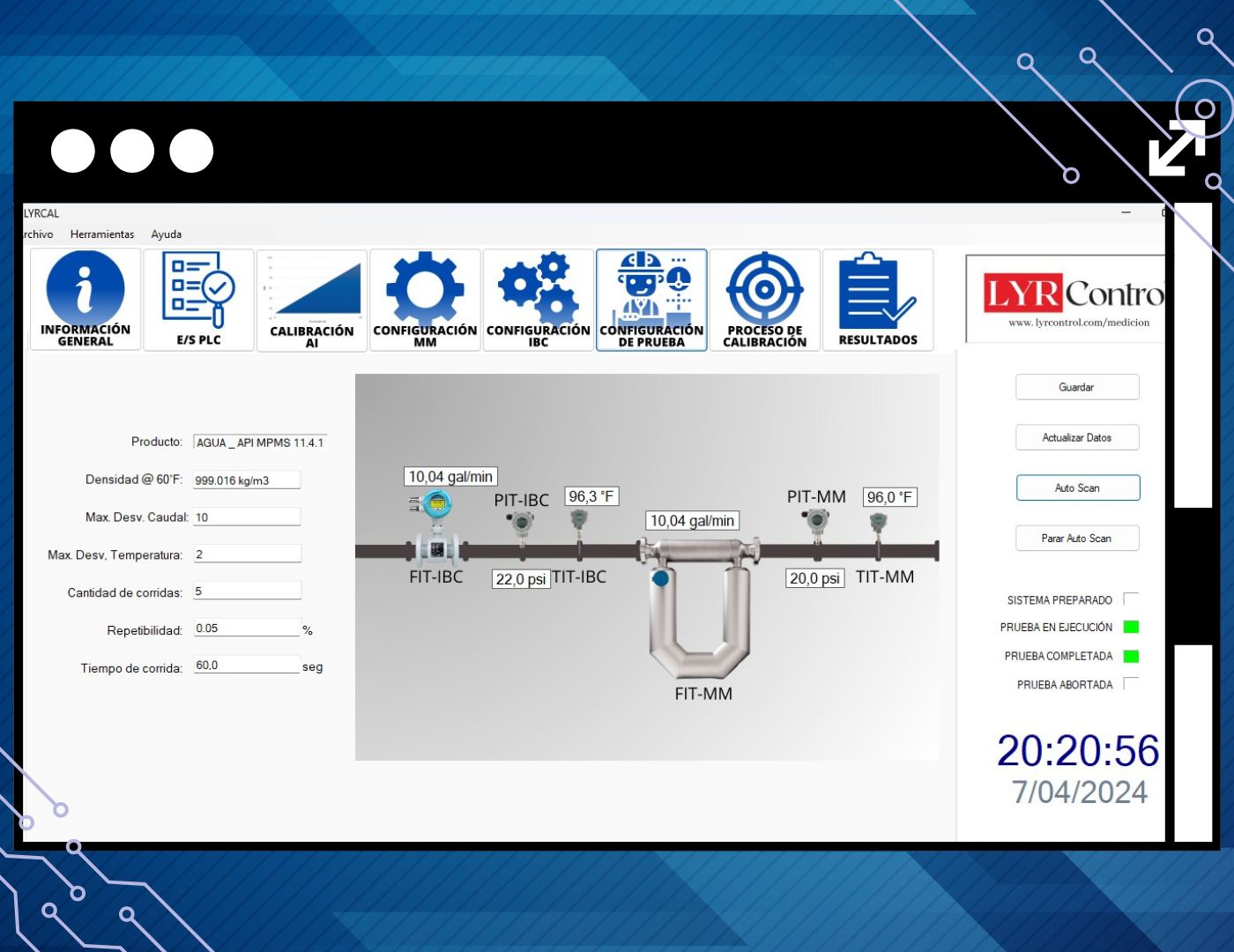1234x952 pixels.
Task: Click the Cantidad de corridas input field
Action: click(247, 591)
